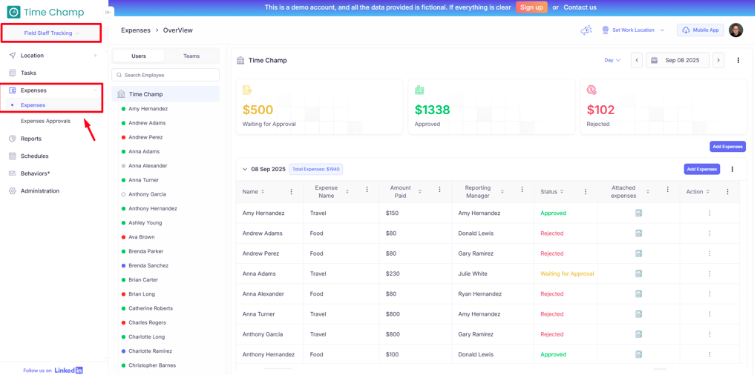The width and height of the screenshot is (755, 385).
Task: Open Expense Name column options menu
Action: (x=367, y=190)
